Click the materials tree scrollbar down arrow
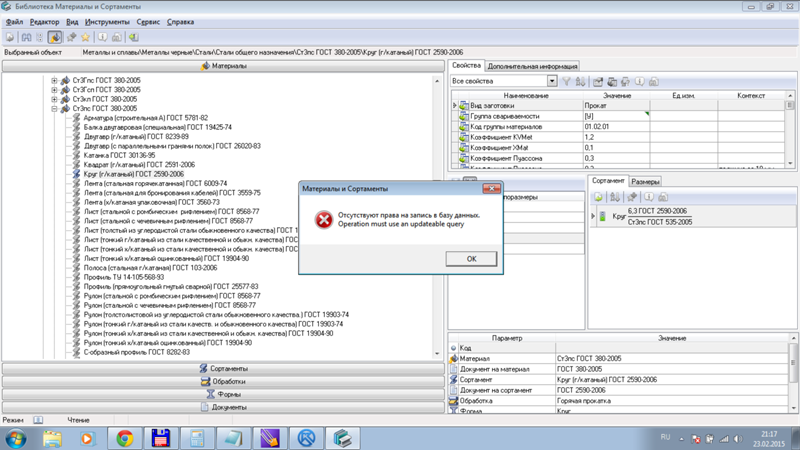 [x=437, y=354]
